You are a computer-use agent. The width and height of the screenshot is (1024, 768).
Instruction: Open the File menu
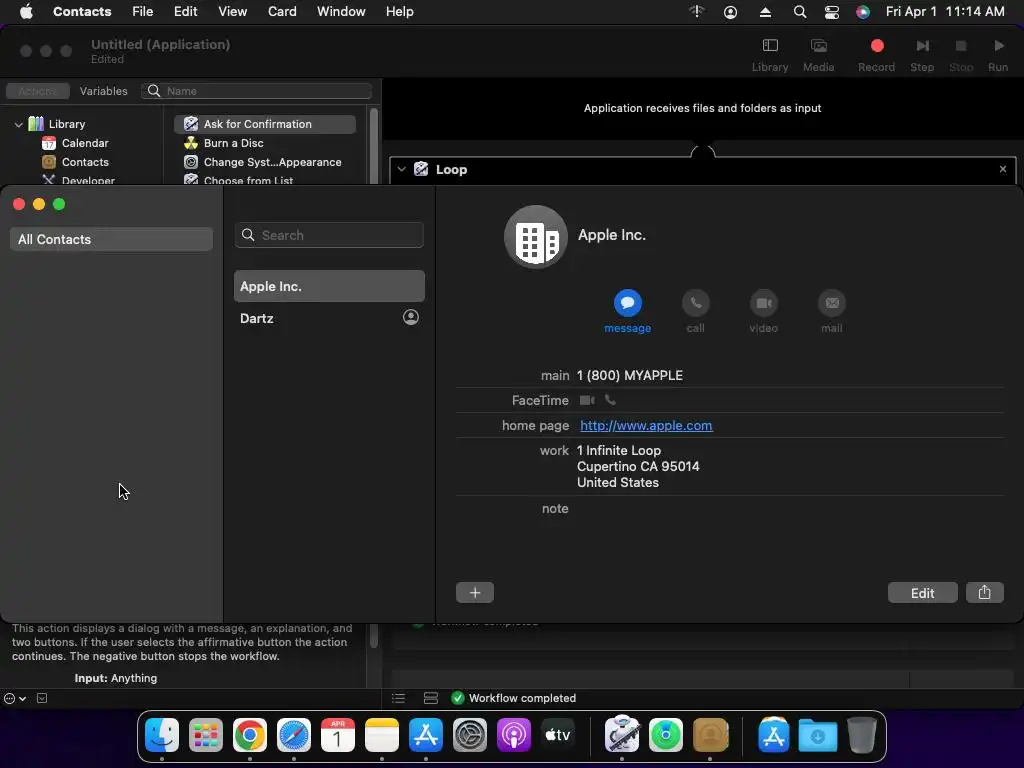(142, 12)
